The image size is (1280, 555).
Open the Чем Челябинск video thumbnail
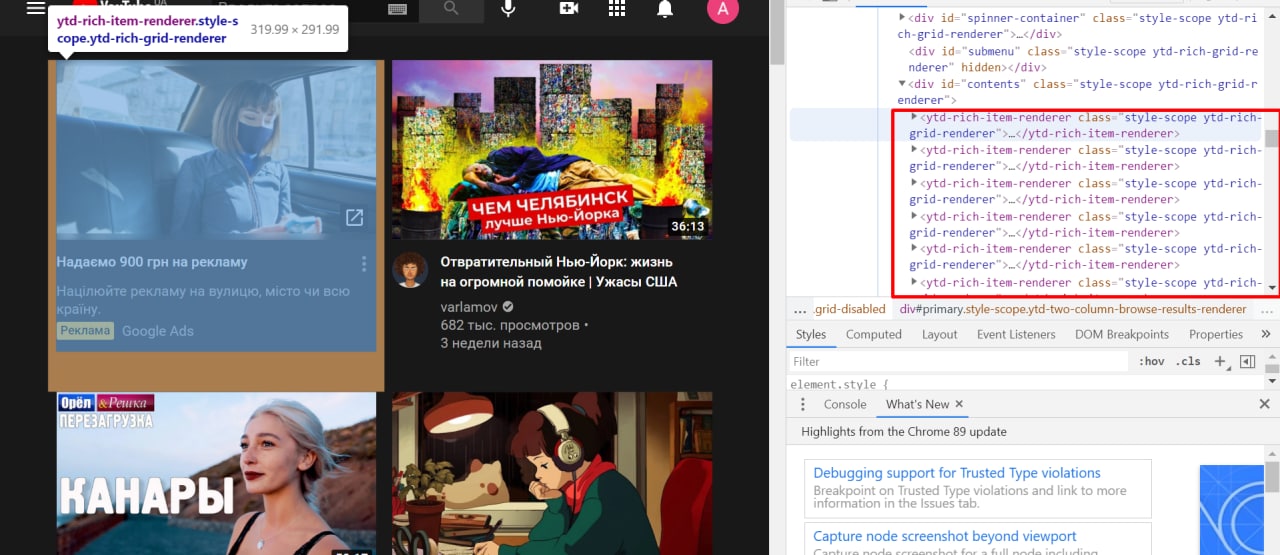(552, 150)
